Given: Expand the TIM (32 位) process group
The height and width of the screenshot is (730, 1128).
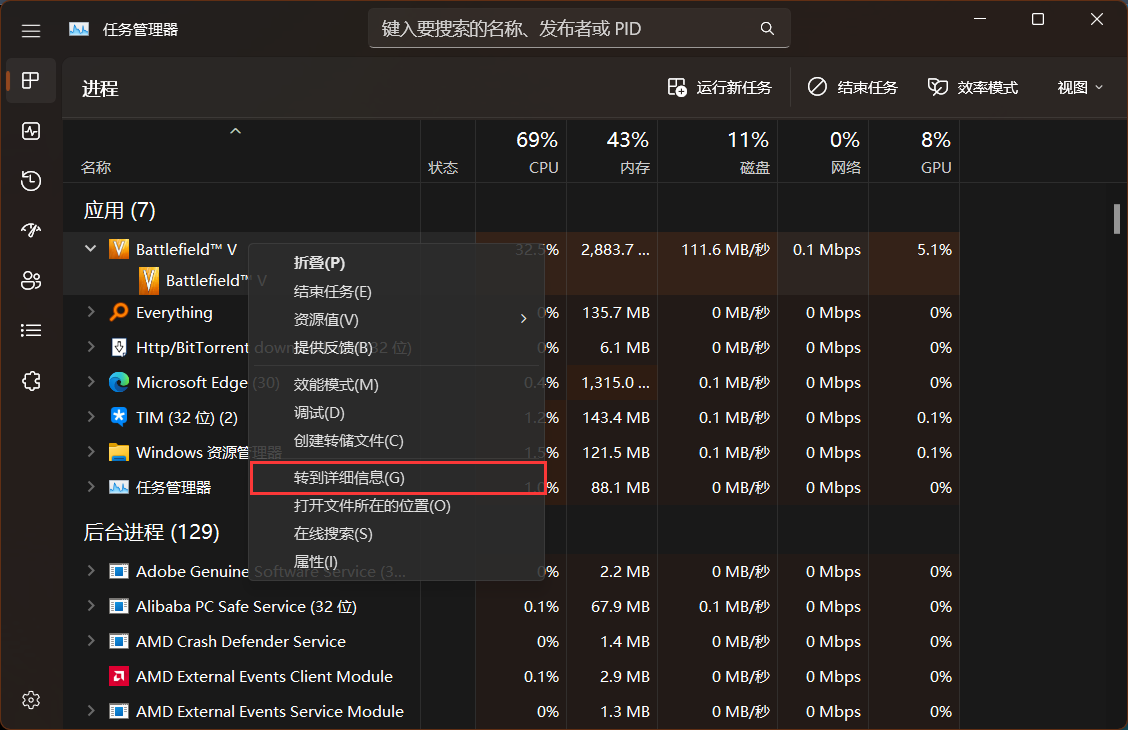Looking at the screenshot, I should click(91, 416).
